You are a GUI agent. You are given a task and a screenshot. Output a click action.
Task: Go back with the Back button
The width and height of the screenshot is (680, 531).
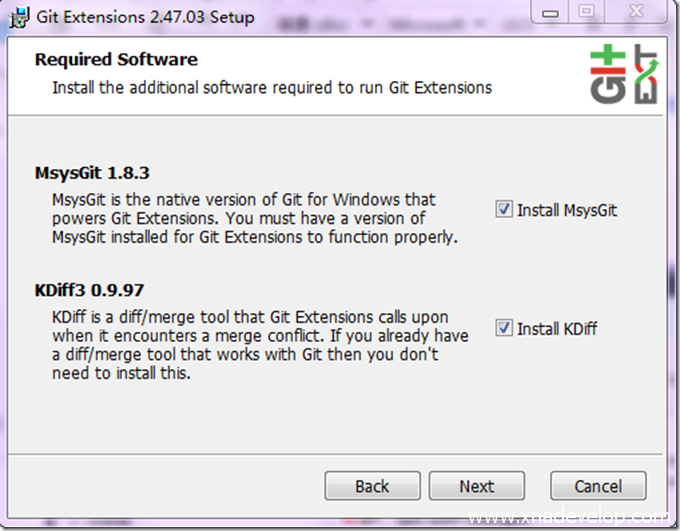click(372, 486)
